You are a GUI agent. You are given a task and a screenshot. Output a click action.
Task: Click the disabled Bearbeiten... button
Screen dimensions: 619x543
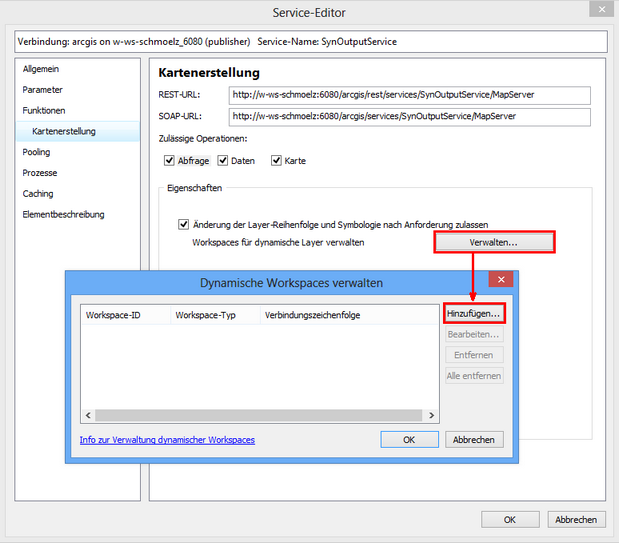click(474, 334)
